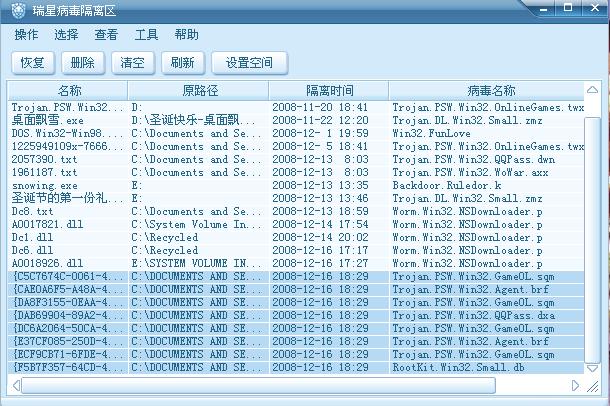Click the 刷新 button

183,63
